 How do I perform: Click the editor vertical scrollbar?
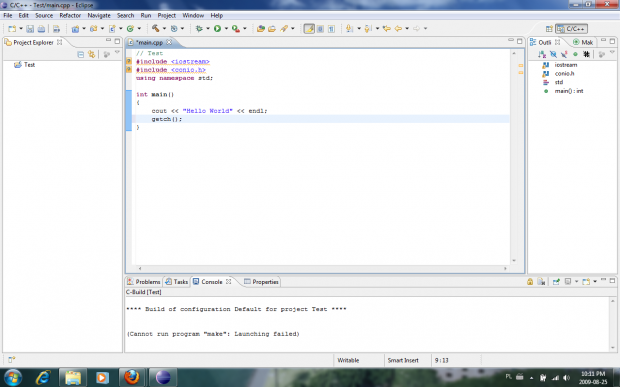[514, 157]
